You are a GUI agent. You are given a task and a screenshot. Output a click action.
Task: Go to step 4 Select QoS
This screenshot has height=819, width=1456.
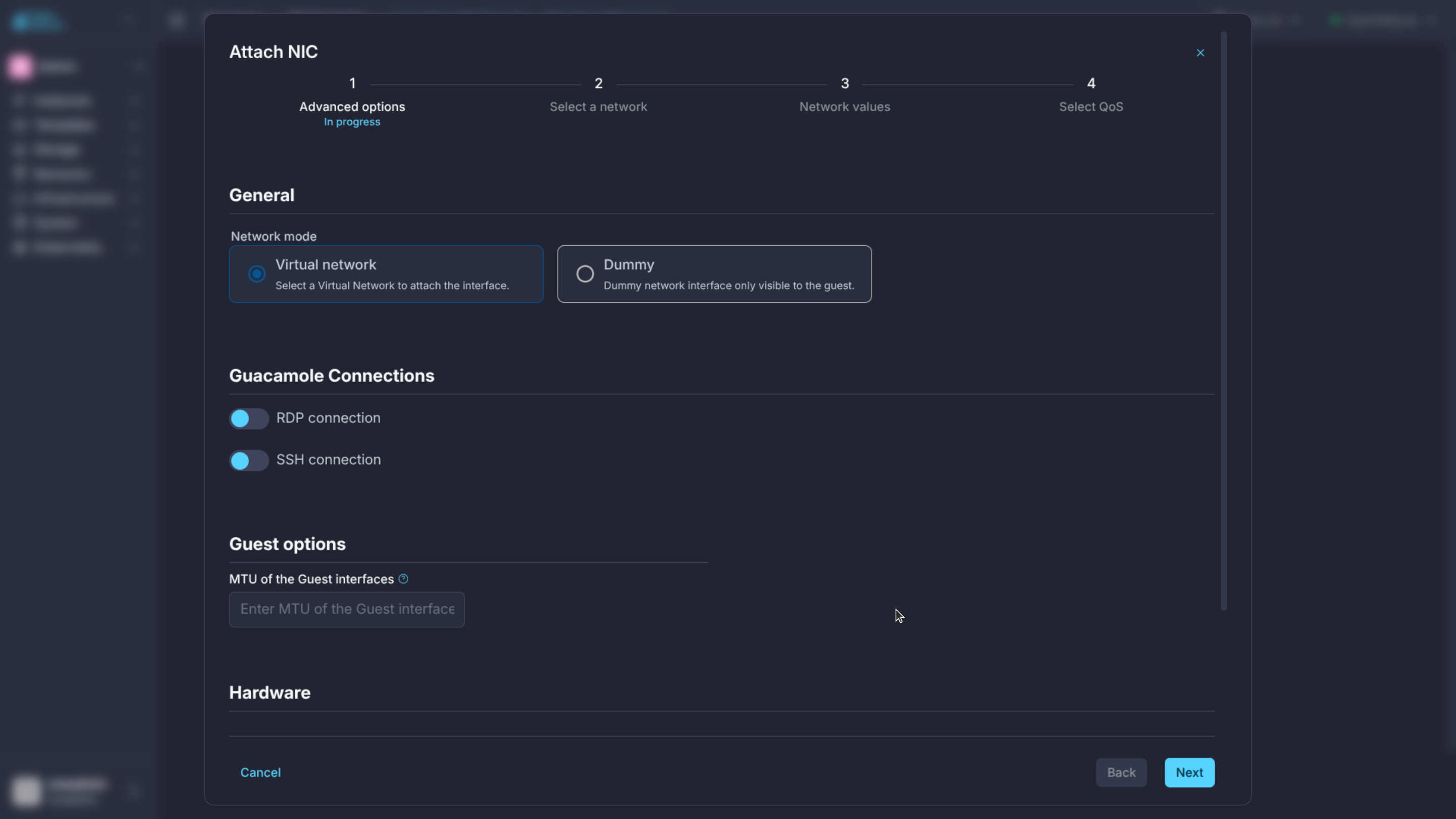[x=1091, y=96]
